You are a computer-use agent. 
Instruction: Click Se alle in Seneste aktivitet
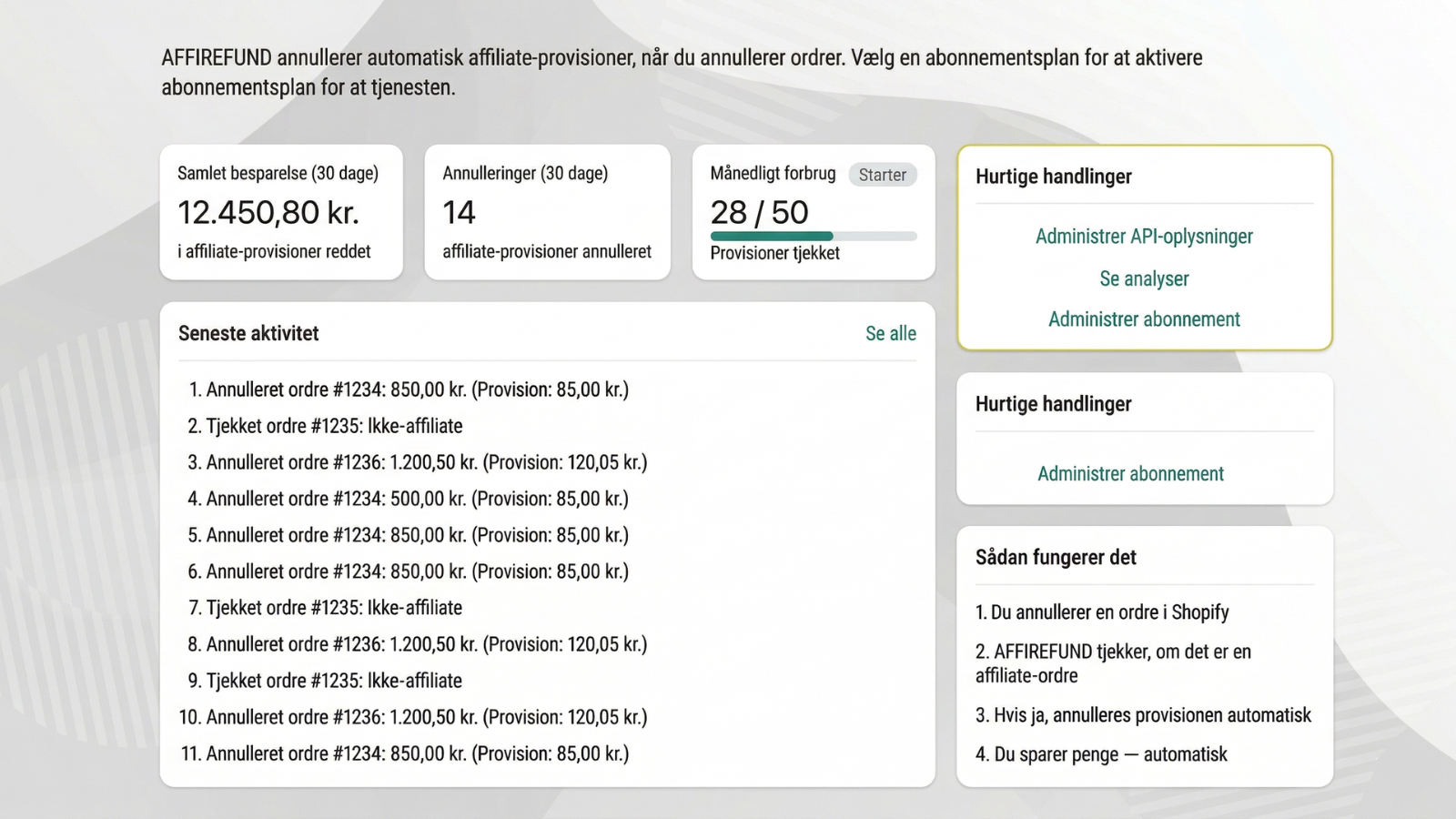tap(890, 333)
